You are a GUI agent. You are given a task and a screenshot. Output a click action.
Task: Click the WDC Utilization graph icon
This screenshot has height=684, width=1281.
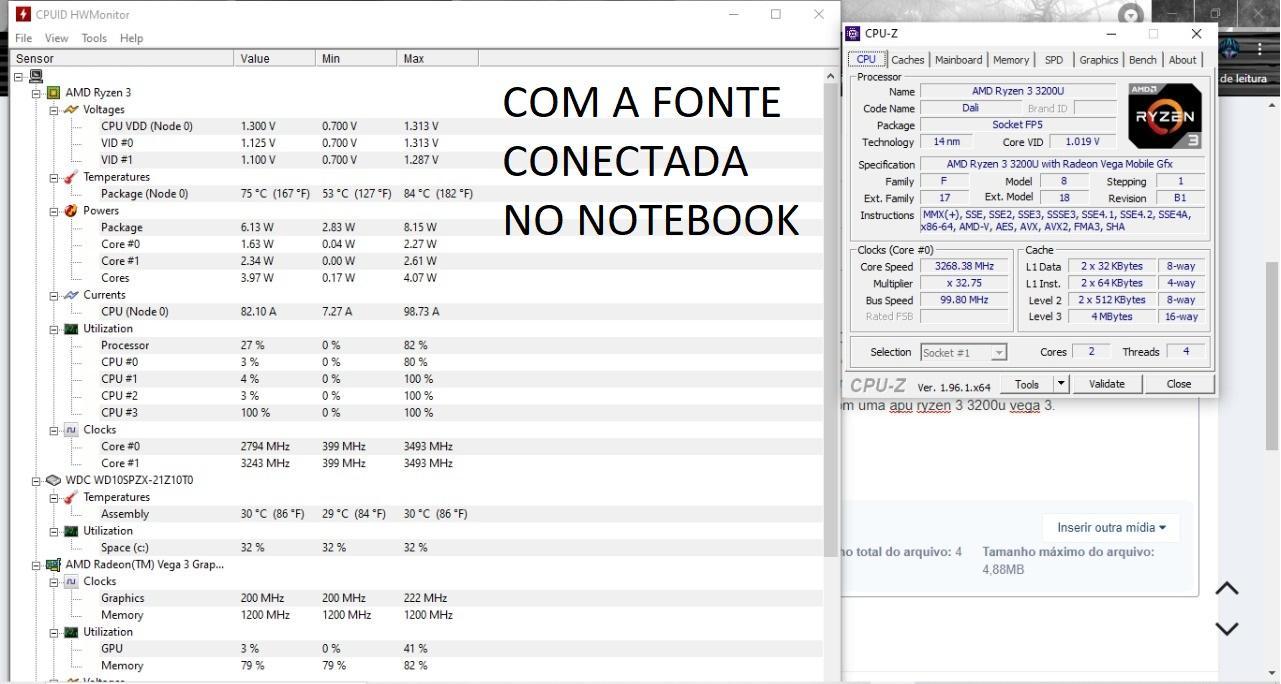(70, 531)
